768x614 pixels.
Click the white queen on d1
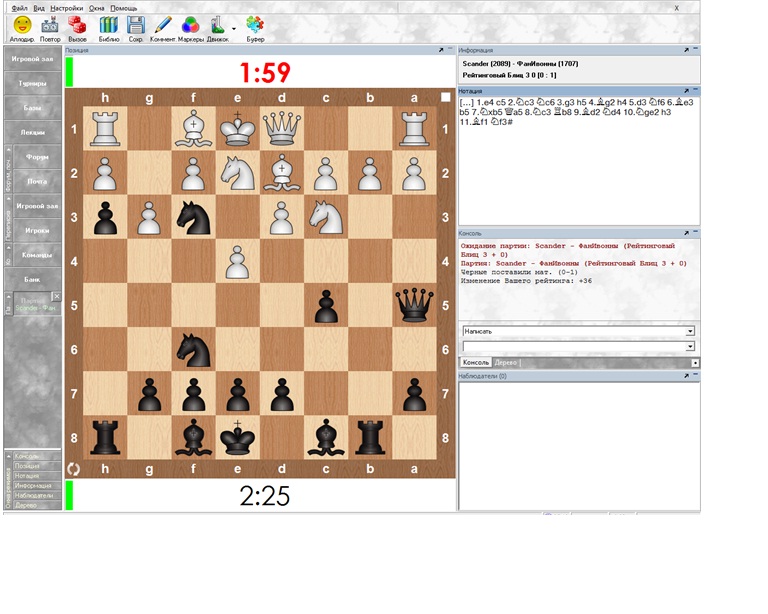[x=282, y=129]
